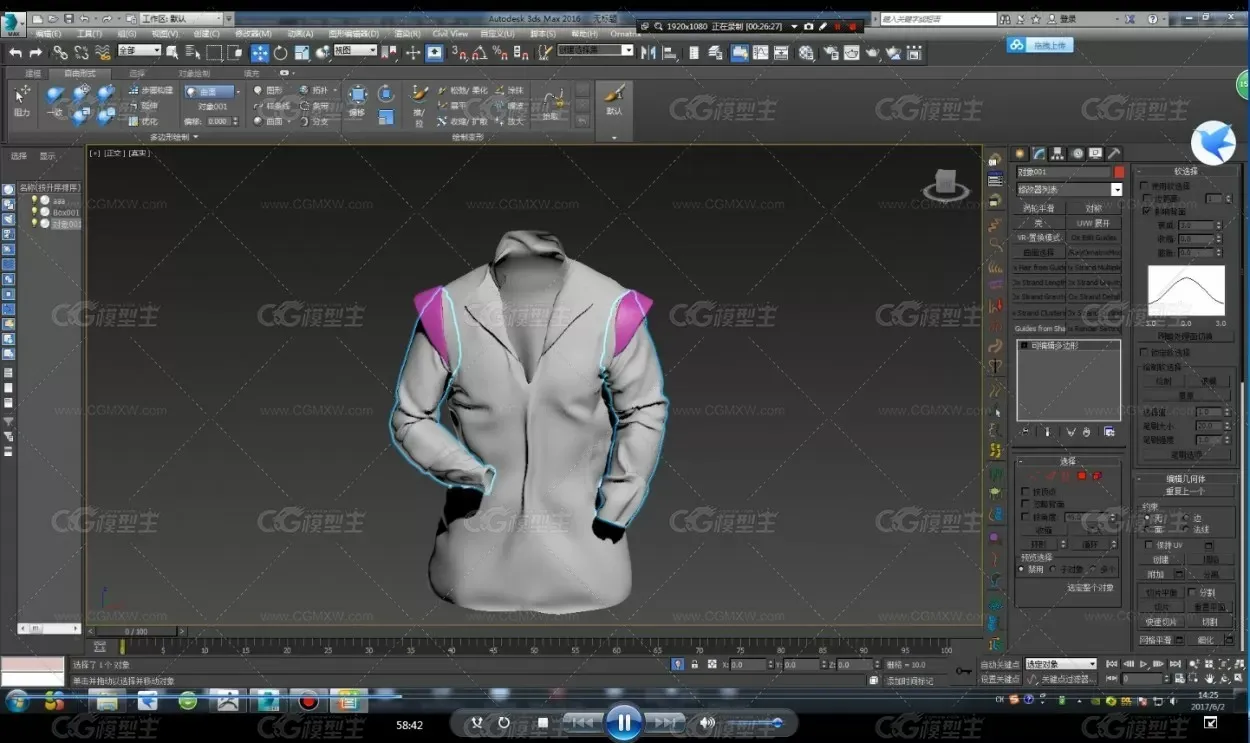Click the Pin Stack icon below modifier list

point(1024,432)
